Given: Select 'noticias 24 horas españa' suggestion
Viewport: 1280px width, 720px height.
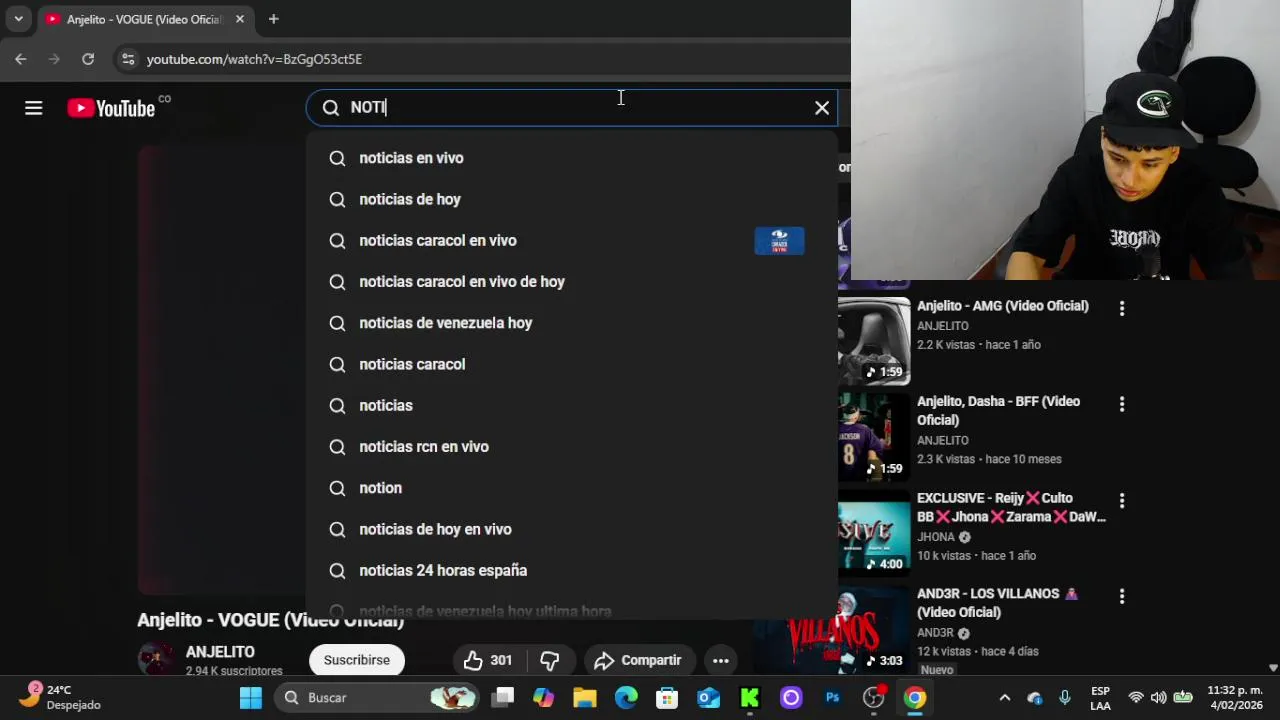Looking at the screenshot, I should (571, 570).
